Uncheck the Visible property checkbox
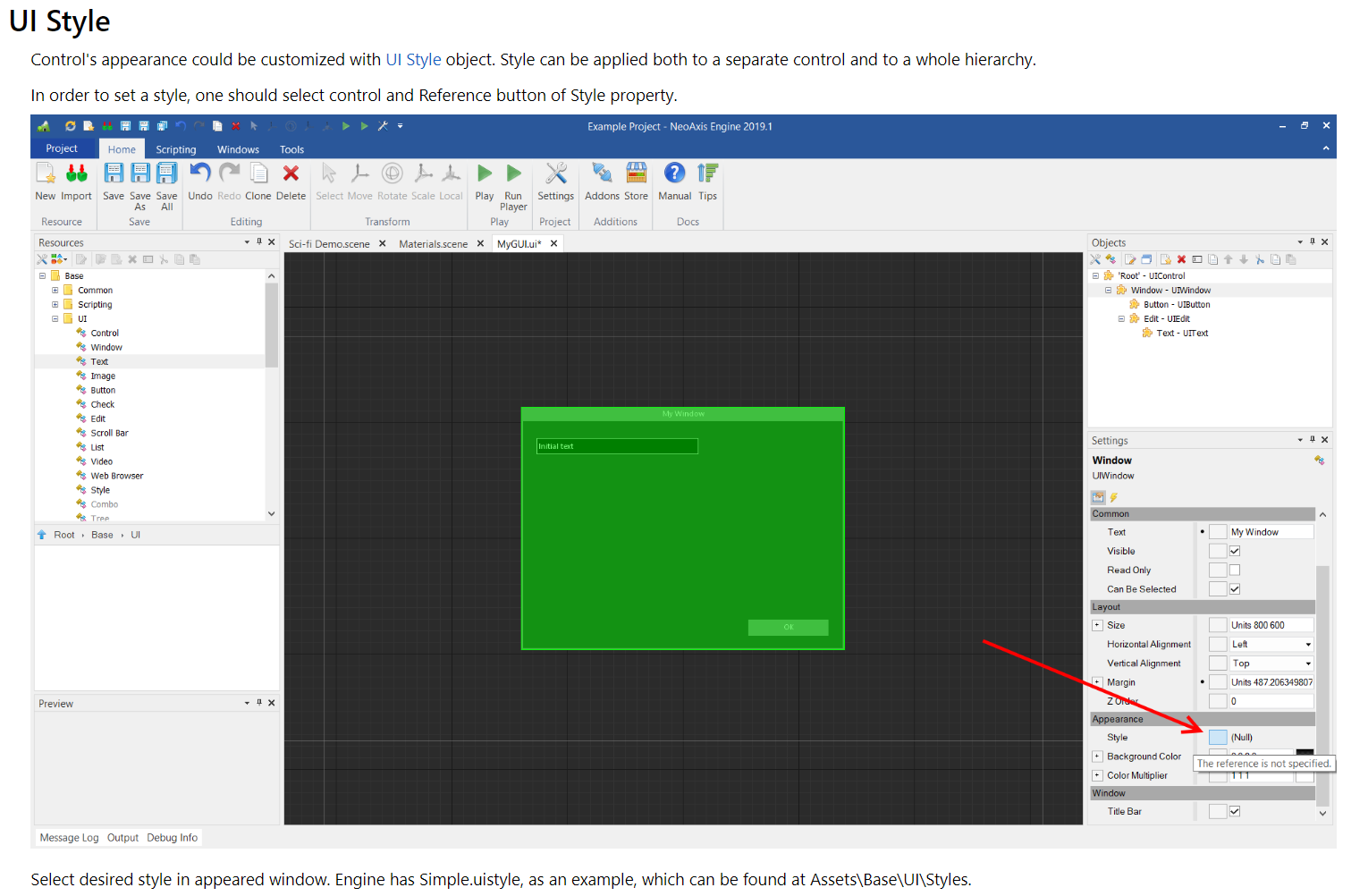This screenshot has width=1368, height=896. click(1235, 551)
